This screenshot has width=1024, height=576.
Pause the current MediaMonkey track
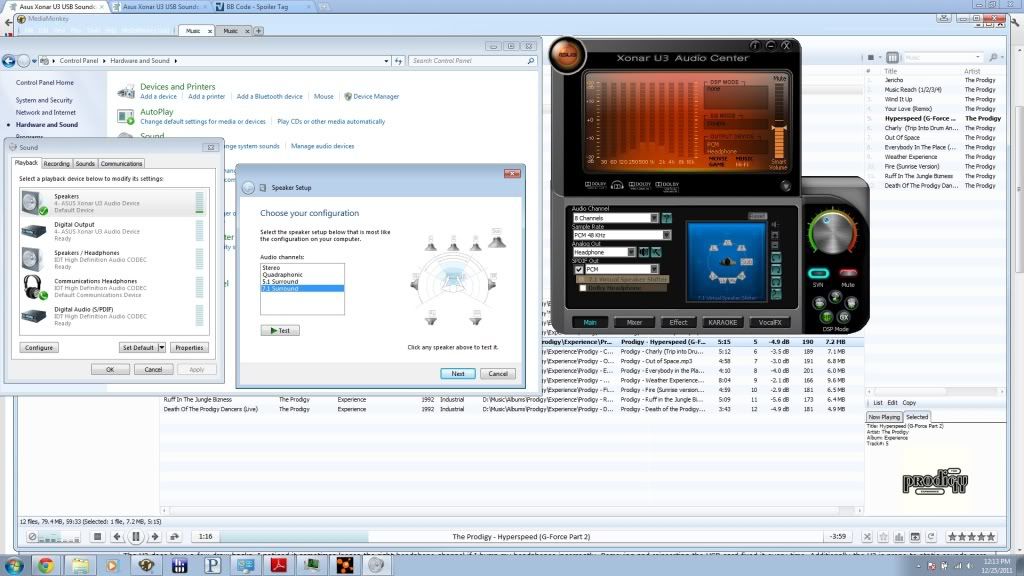136,537
